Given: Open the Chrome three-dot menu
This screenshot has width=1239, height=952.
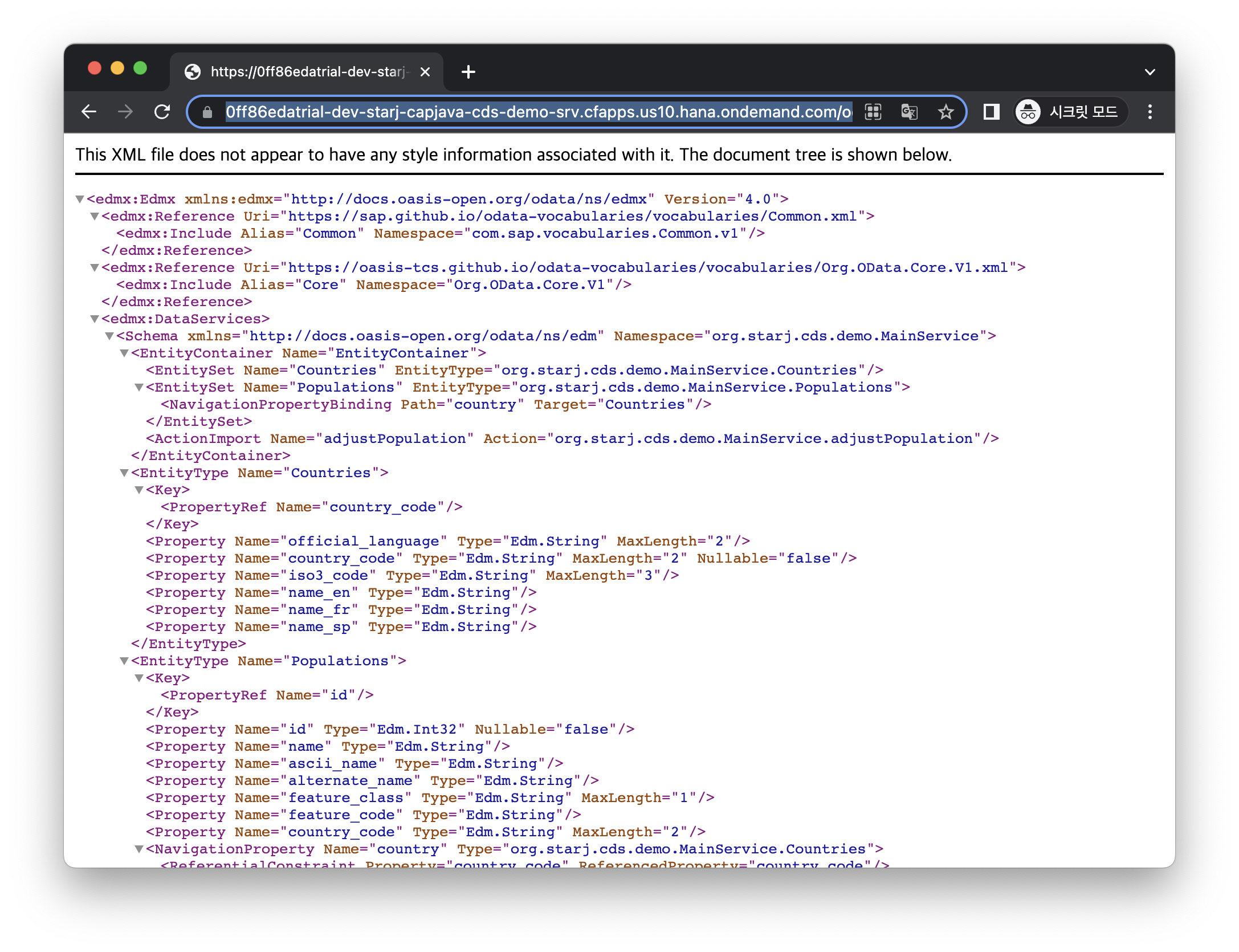Looking at the screenshot, I should (x=1150, y=112).
